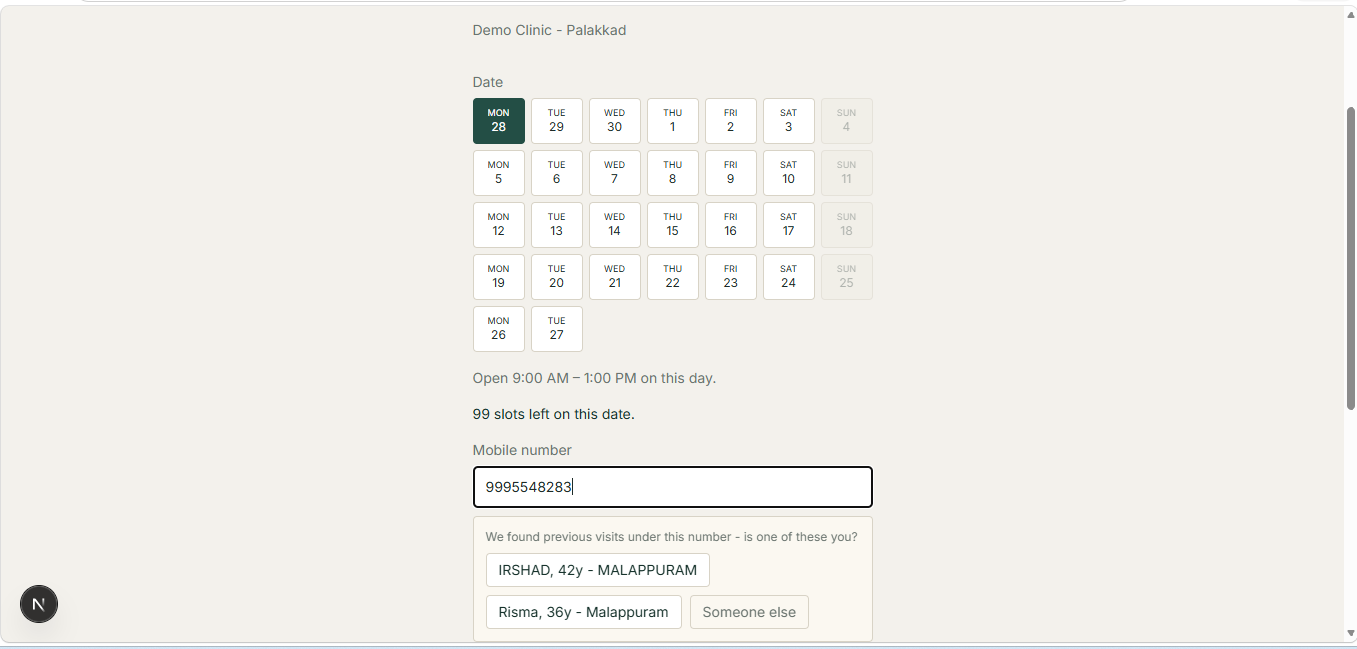Select date Thursday 15
Screen dimensions: 1357x649
point(673,225)
